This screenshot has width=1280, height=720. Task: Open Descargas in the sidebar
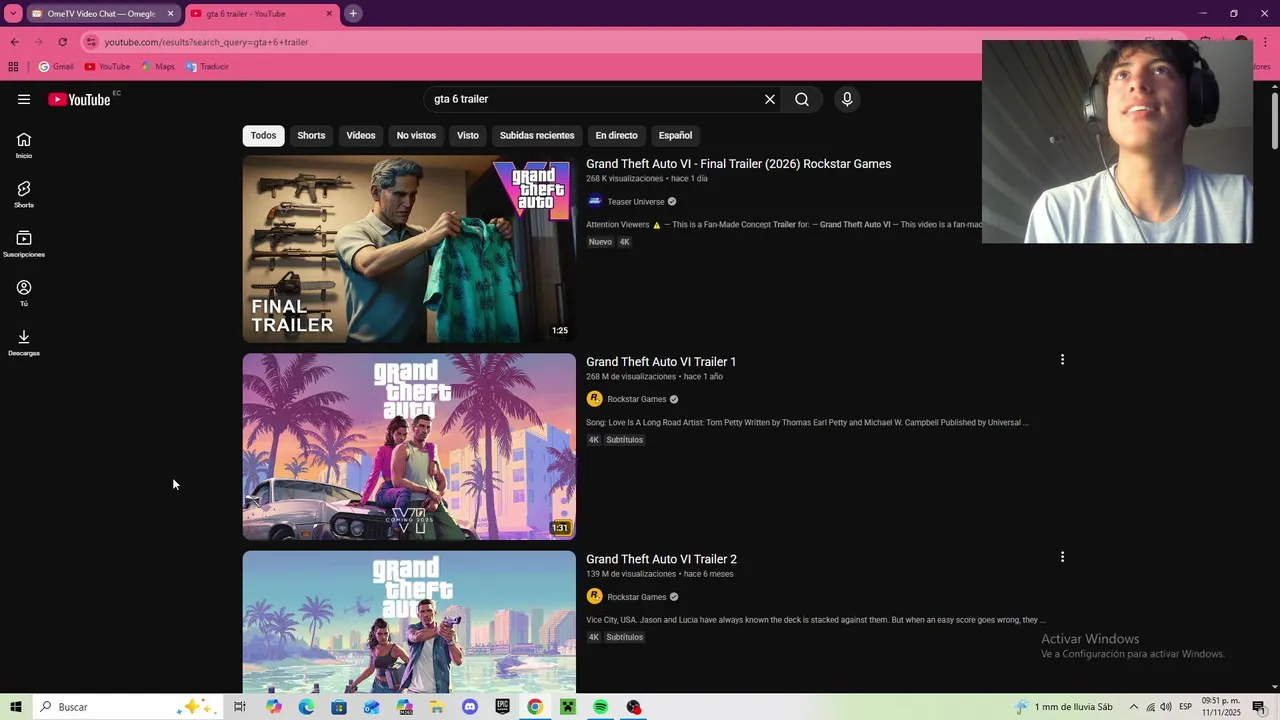pos(24,343)
